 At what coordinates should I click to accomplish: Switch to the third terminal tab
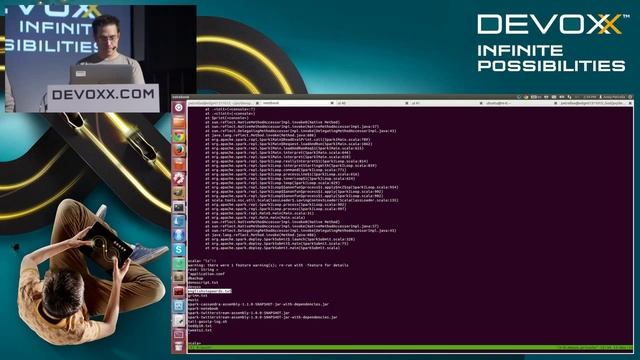click(x=372, y=103)
